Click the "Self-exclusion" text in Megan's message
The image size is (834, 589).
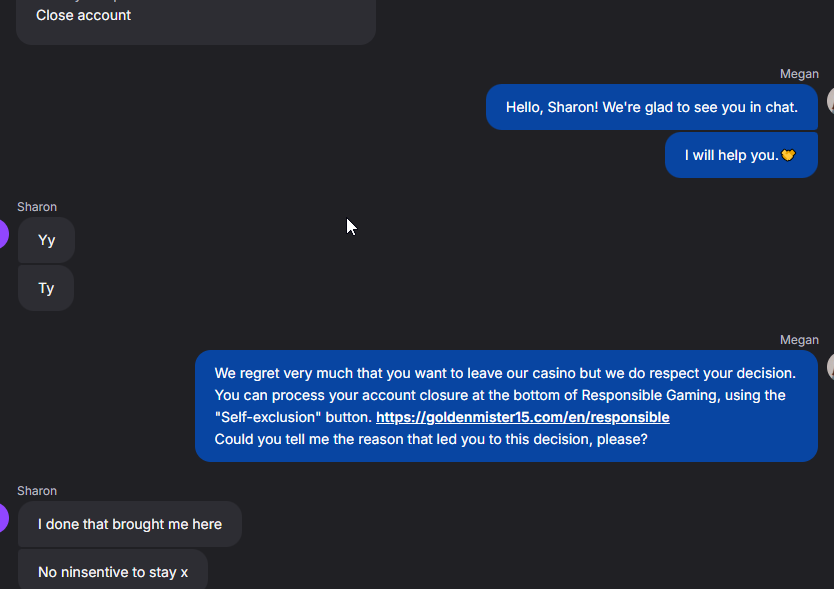tap(268, 417)
